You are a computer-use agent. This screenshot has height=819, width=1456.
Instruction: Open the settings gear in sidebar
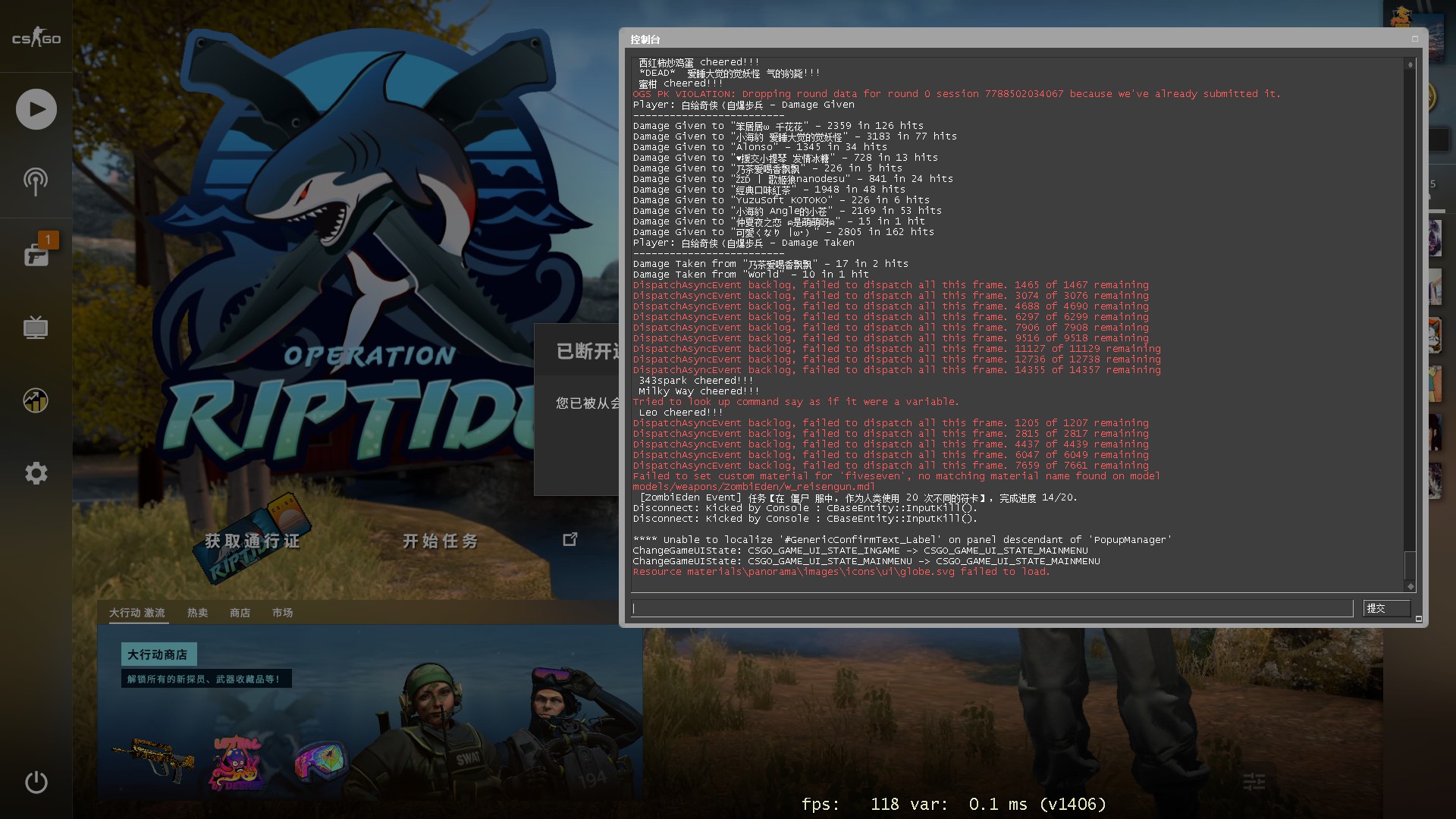click(36, 473)
